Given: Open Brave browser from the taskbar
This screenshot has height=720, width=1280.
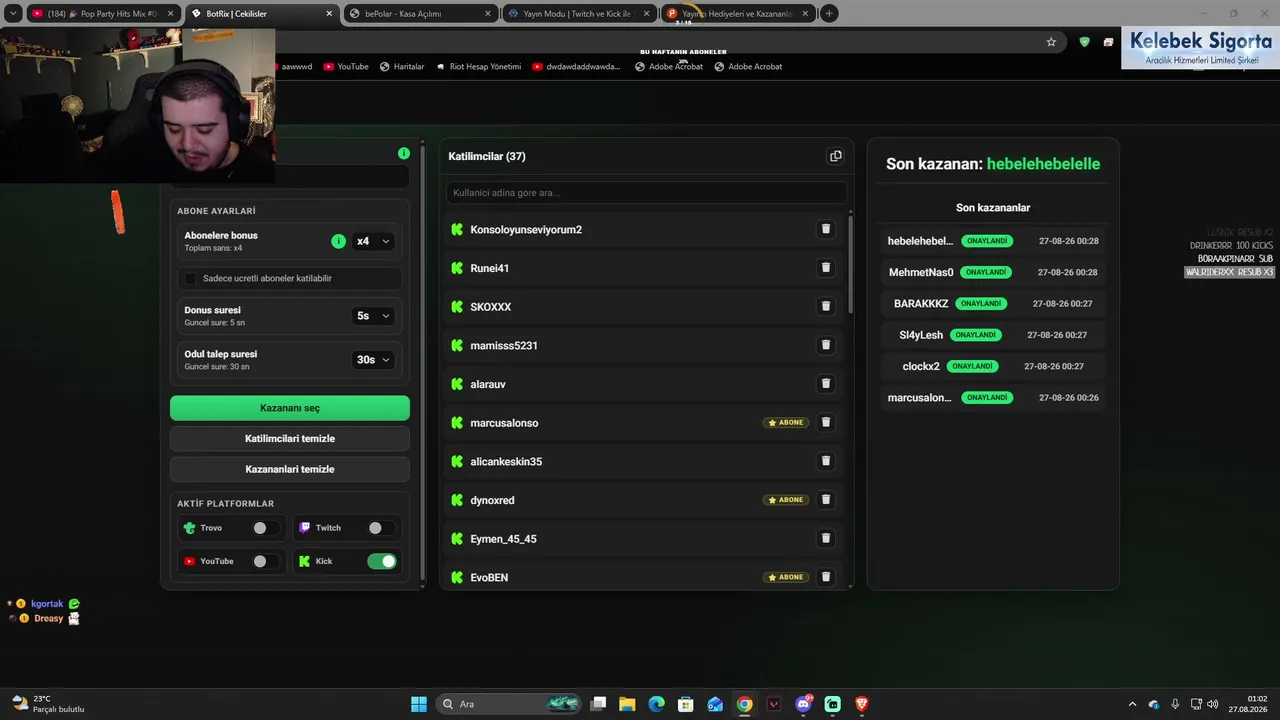Looking at the screenshot, I should click(862, 704).
